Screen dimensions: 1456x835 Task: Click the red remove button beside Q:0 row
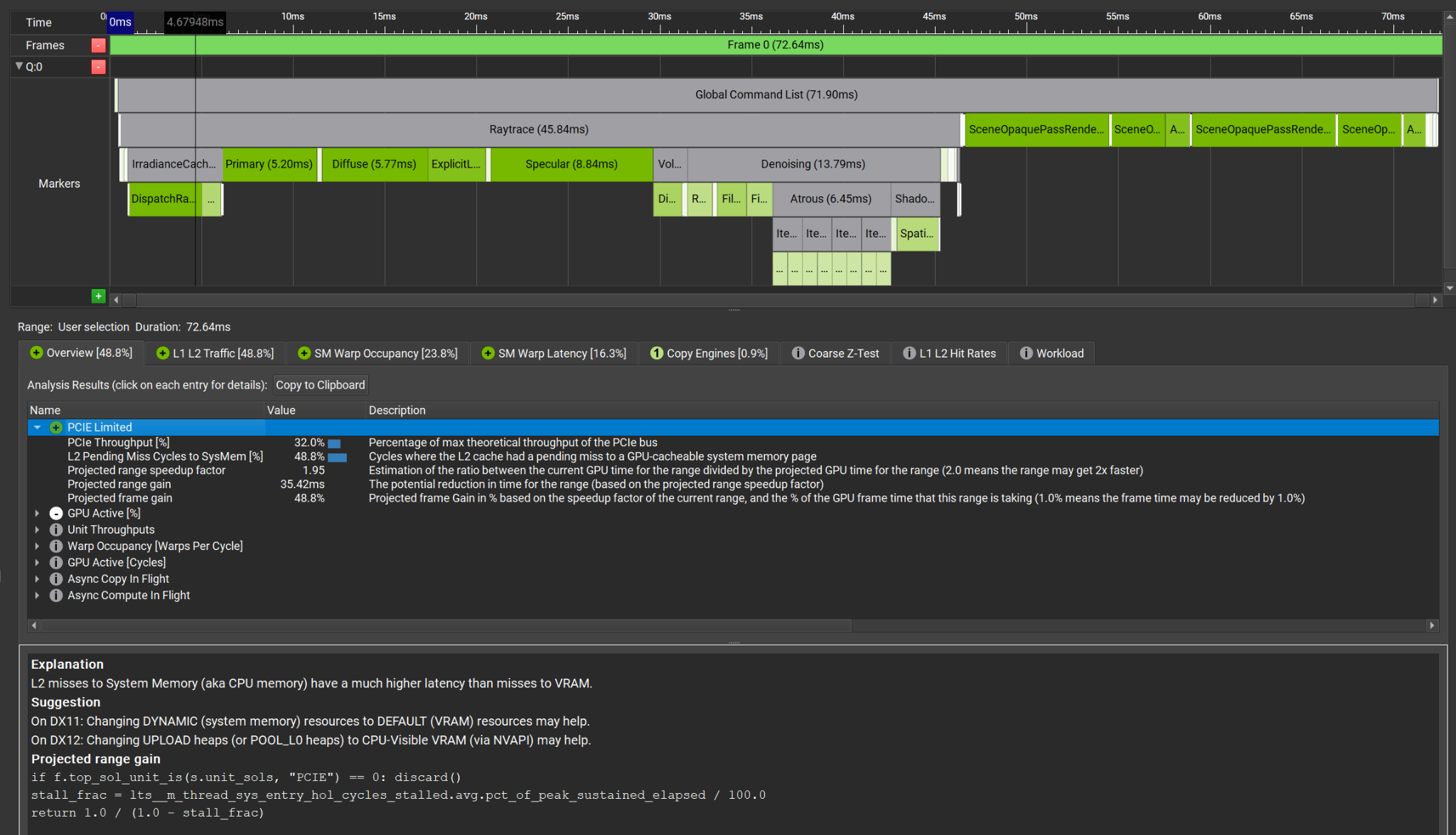(98, 67)
